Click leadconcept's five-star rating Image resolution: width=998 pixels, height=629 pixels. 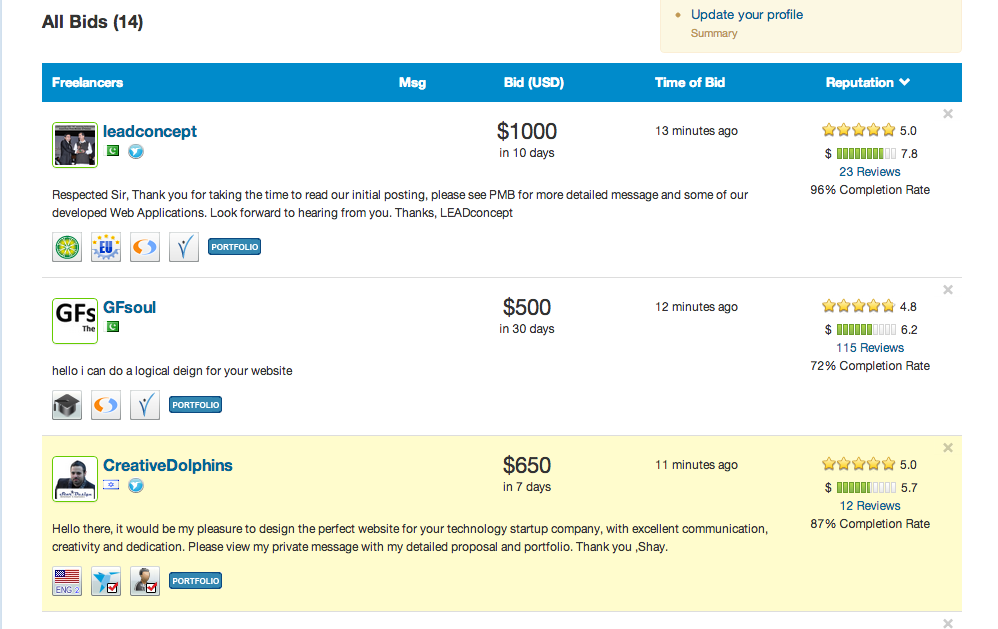point(858,130)
